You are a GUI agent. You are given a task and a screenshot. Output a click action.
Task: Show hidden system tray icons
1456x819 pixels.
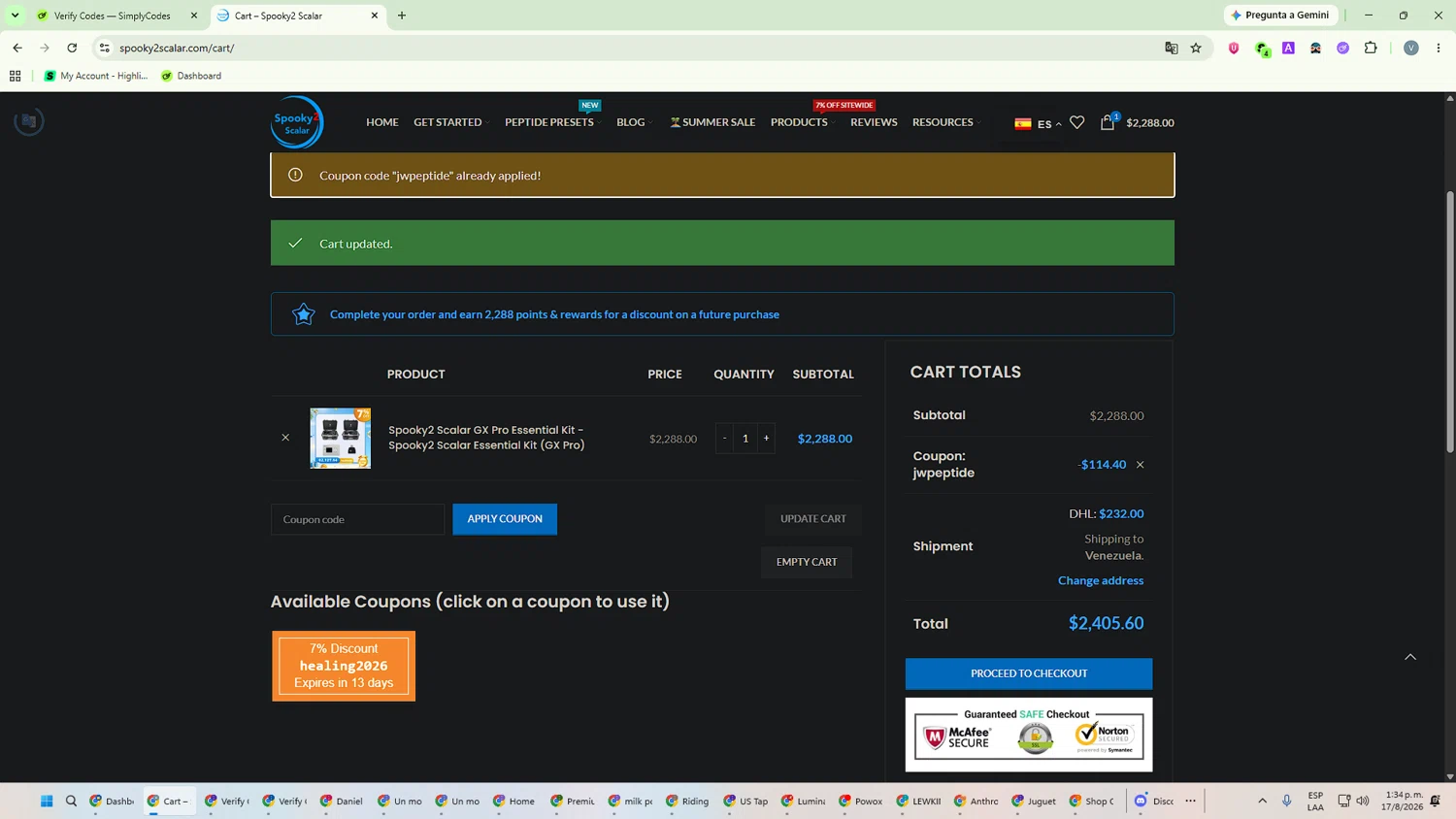click(1263, 801)
